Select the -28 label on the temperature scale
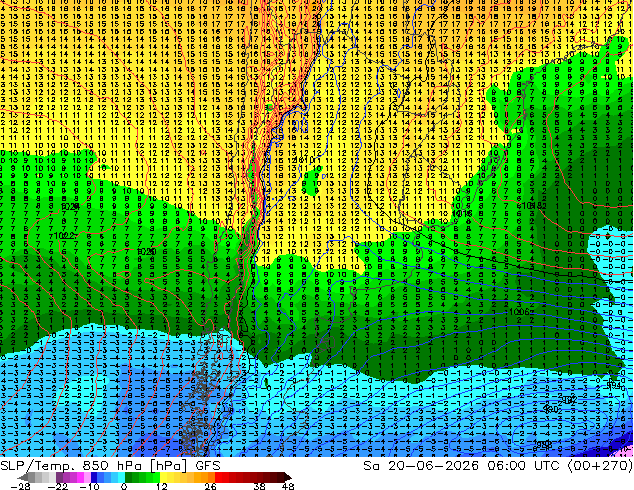 click(x=20, y=486)
